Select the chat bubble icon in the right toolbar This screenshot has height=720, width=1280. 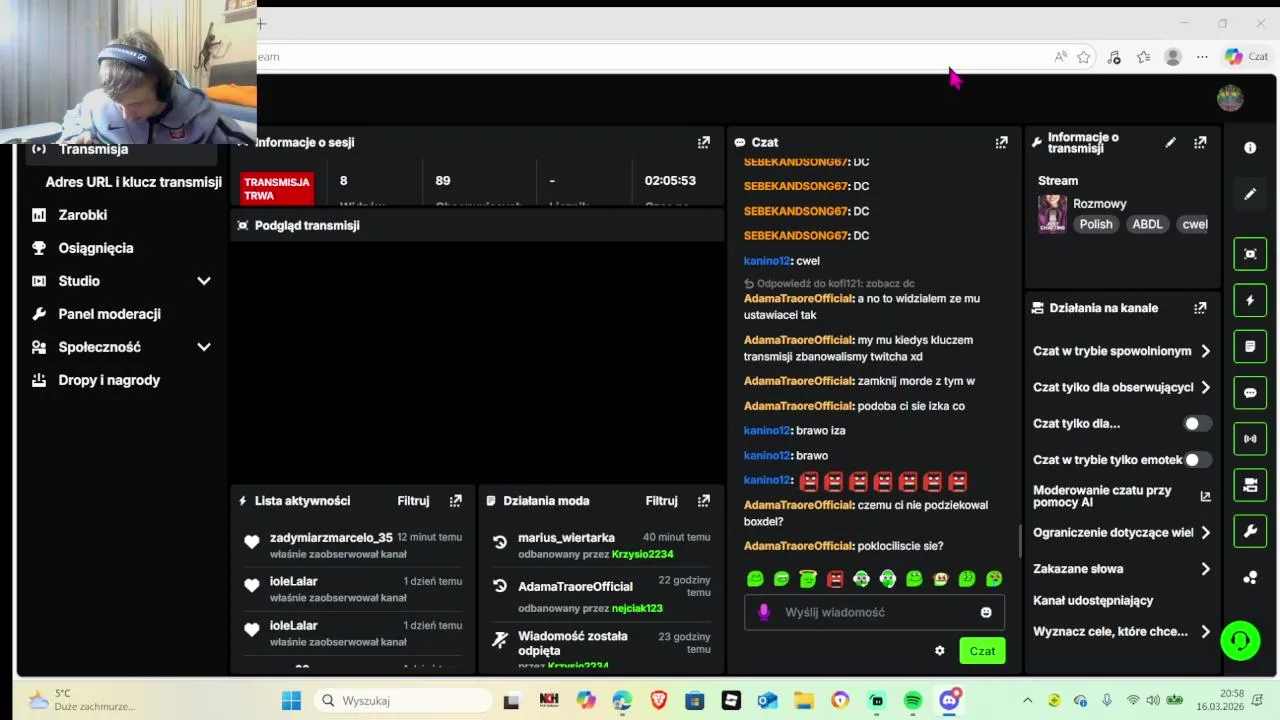pyautogui.click(x=1250, y=393)
